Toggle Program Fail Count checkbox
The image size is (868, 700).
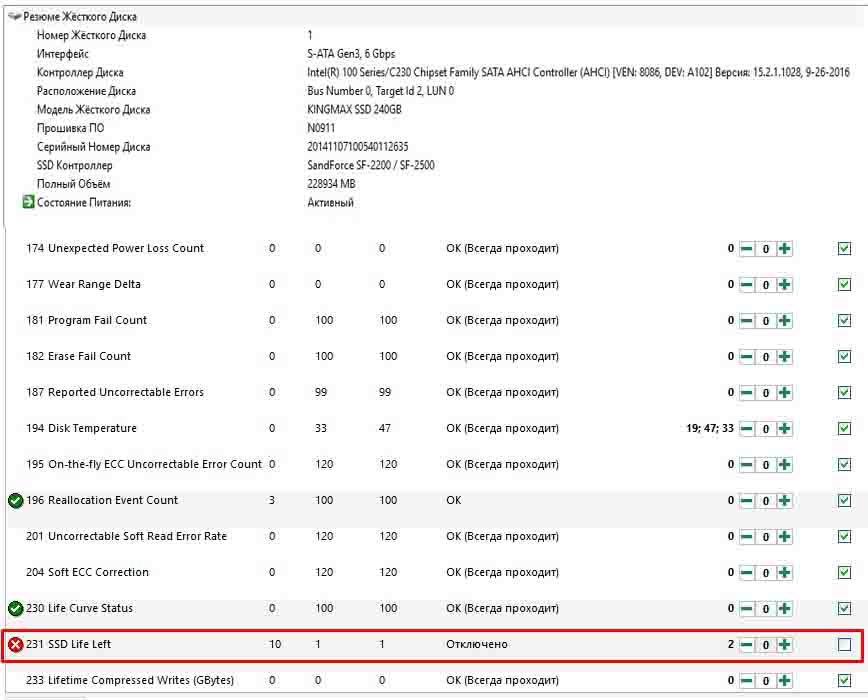pos(844,321)
